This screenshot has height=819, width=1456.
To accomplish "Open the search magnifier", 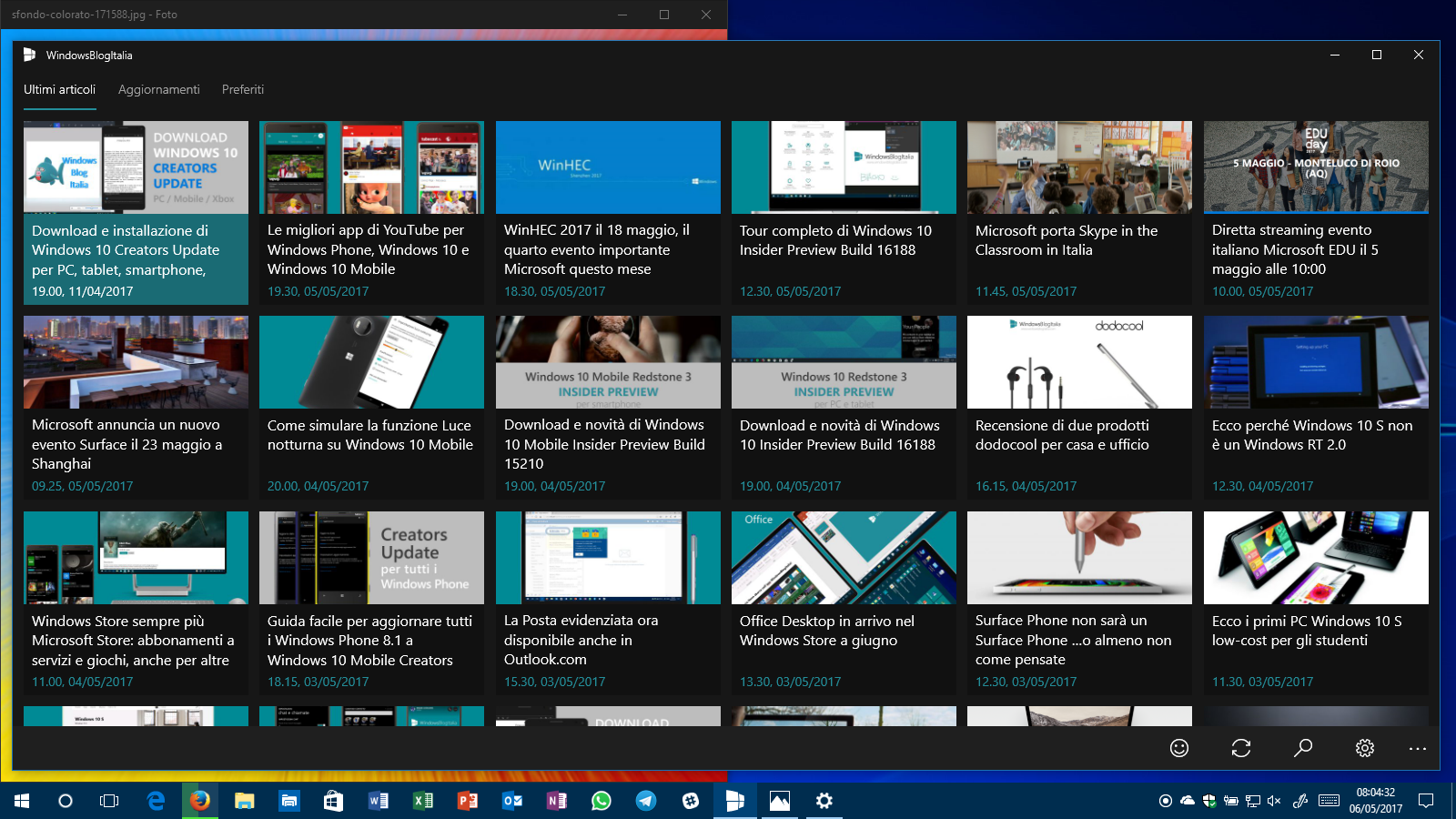I will pyautogui.click(x=1303, y=748).
